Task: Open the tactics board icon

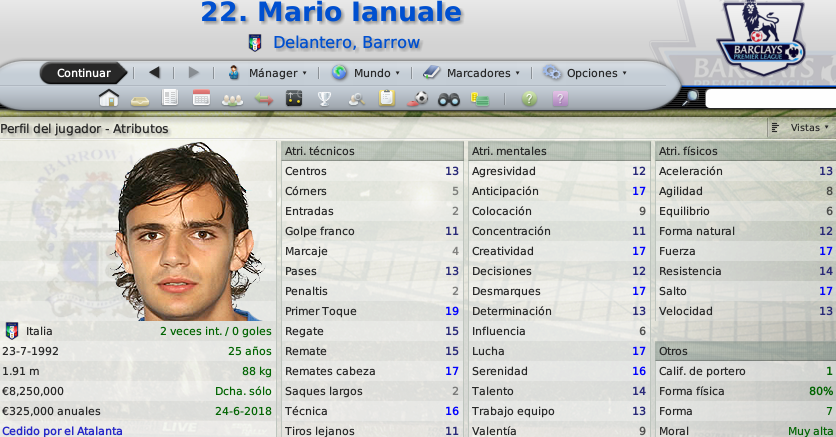Action: coord(294,99)
